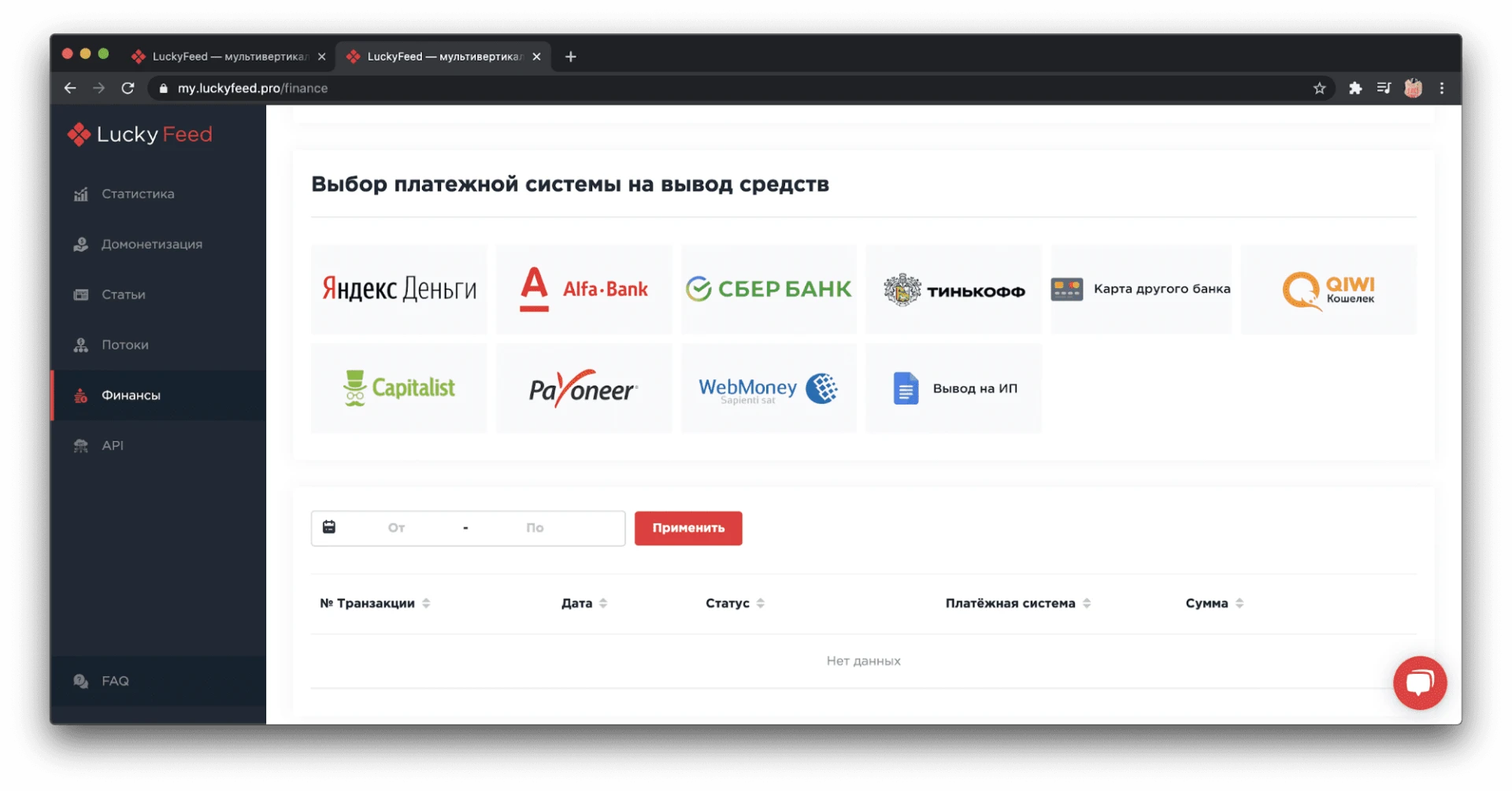Open the Chrome three-dot menu
This screenshot has height=791, width=1512.
pyautogui.click(x=1442, y=88)
